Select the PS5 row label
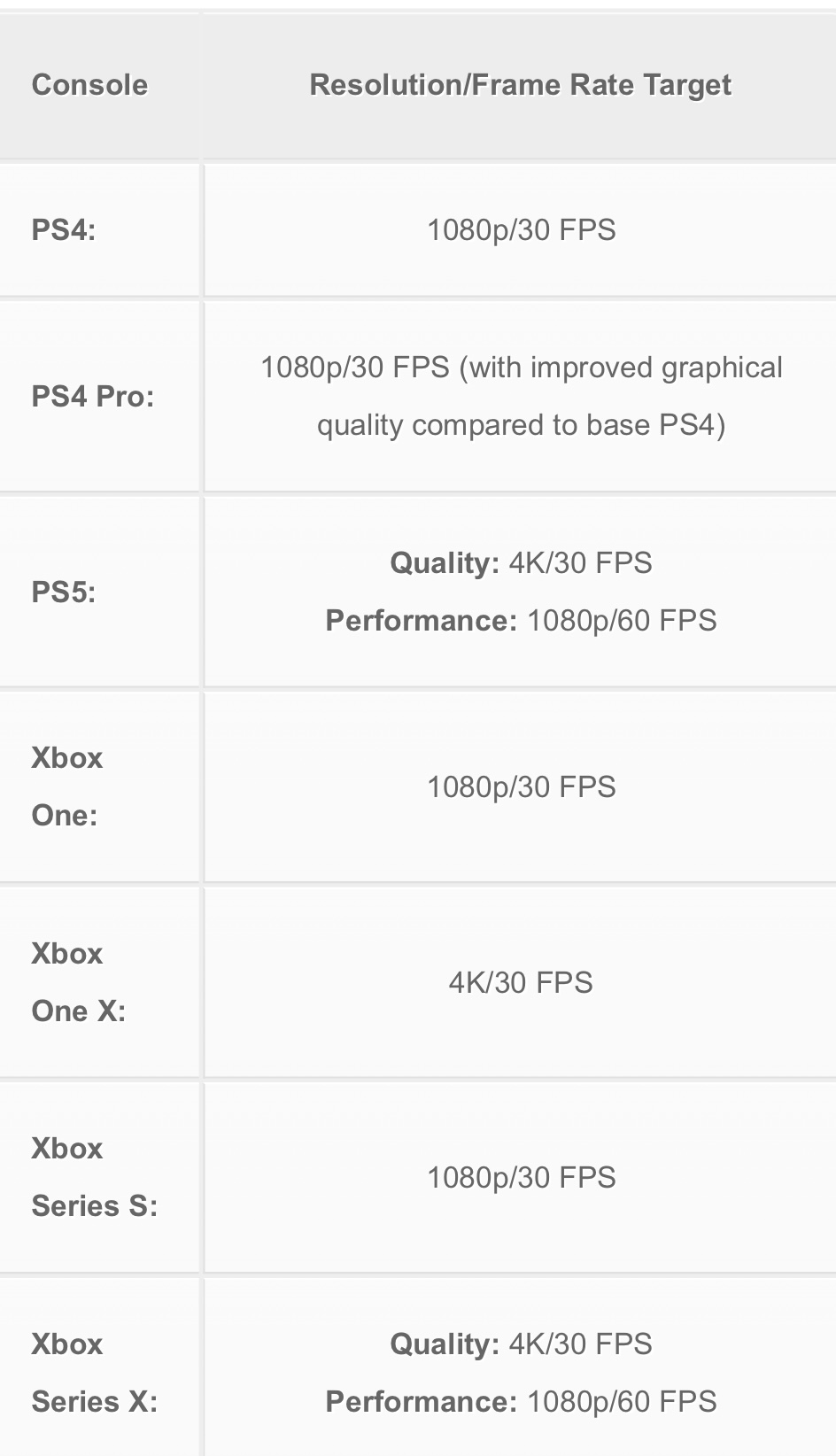This screenshot has width=836, height=1456. pos(64,592)
